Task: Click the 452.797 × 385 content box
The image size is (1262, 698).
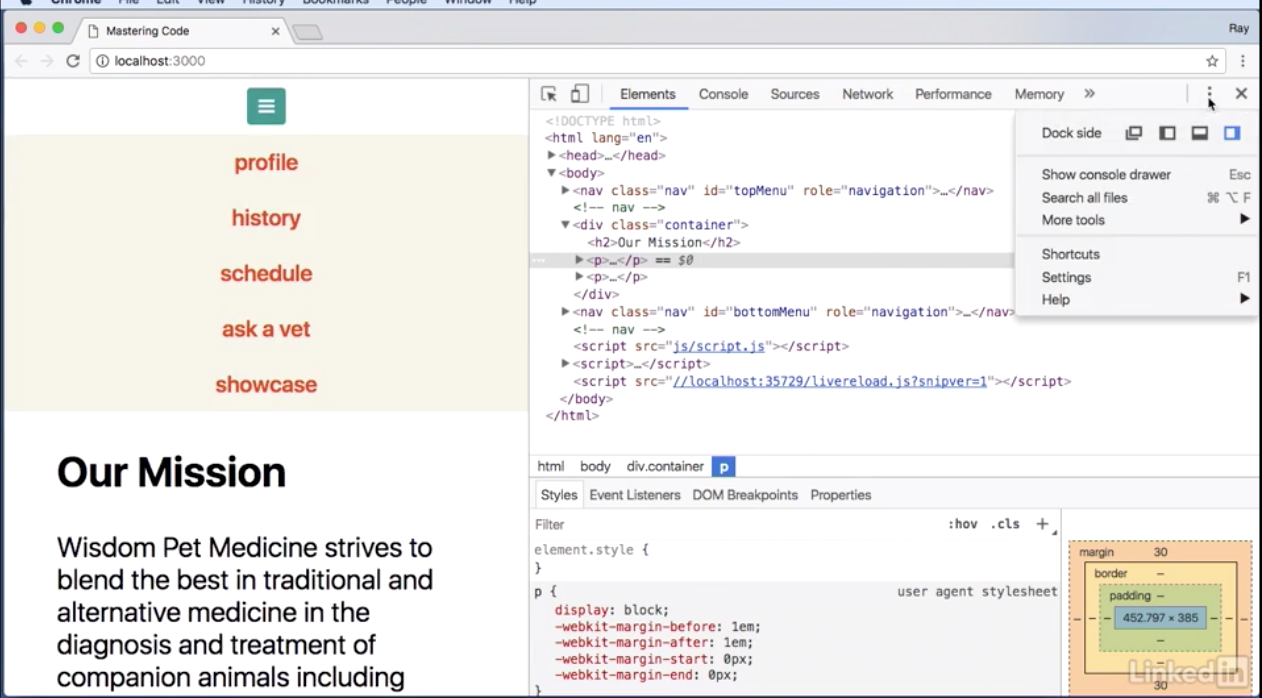Action: (1160, 618)
